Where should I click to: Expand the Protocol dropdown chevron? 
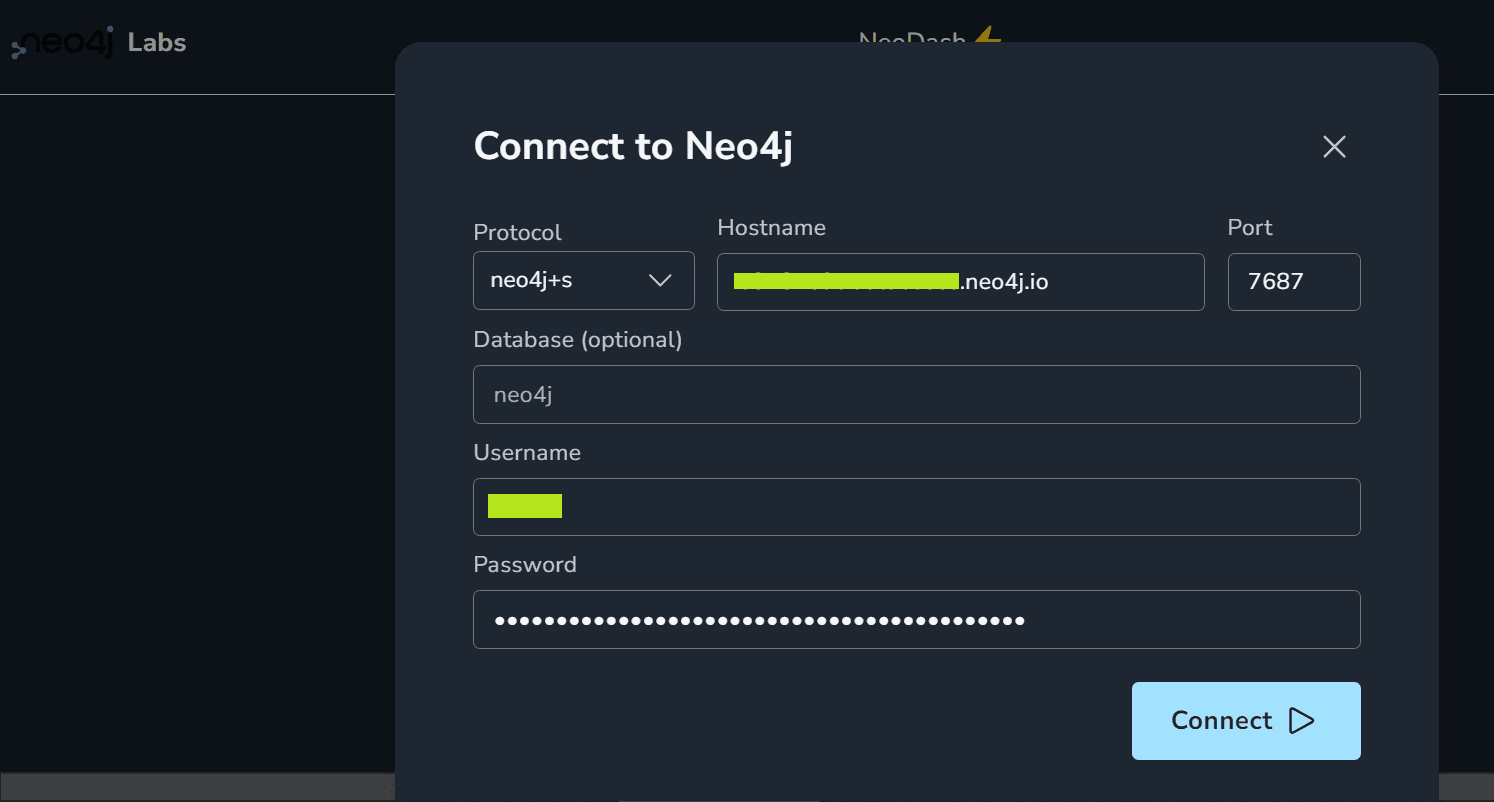click(x=660, y=280)
